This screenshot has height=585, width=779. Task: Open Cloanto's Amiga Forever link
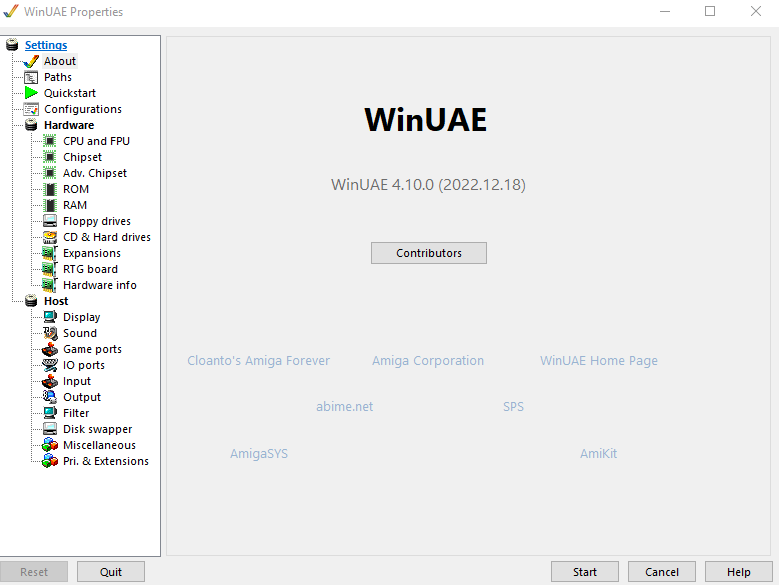click(x=258, y=361)
